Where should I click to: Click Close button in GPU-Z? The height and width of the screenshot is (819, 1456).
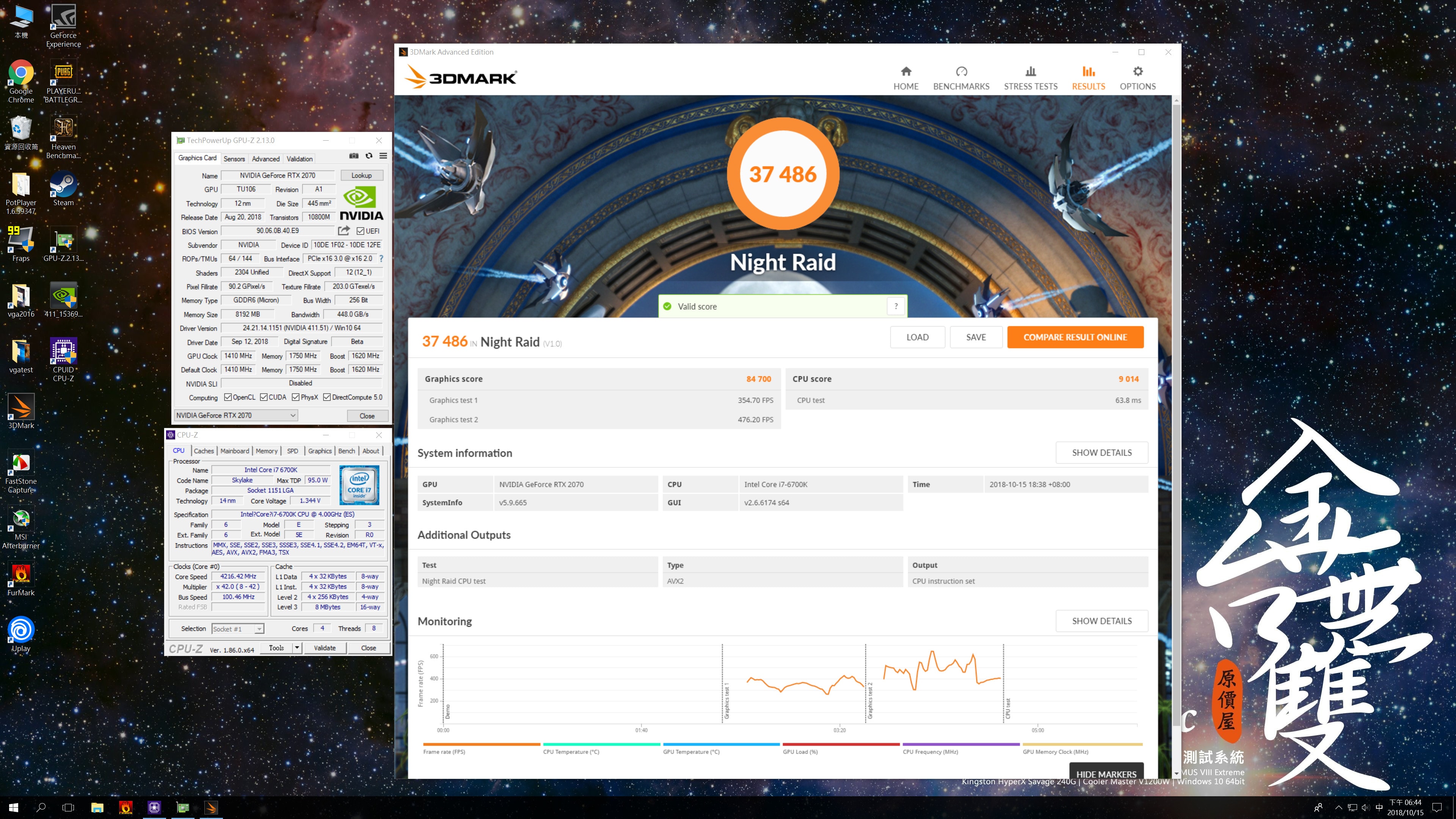[x=367, y=416]
